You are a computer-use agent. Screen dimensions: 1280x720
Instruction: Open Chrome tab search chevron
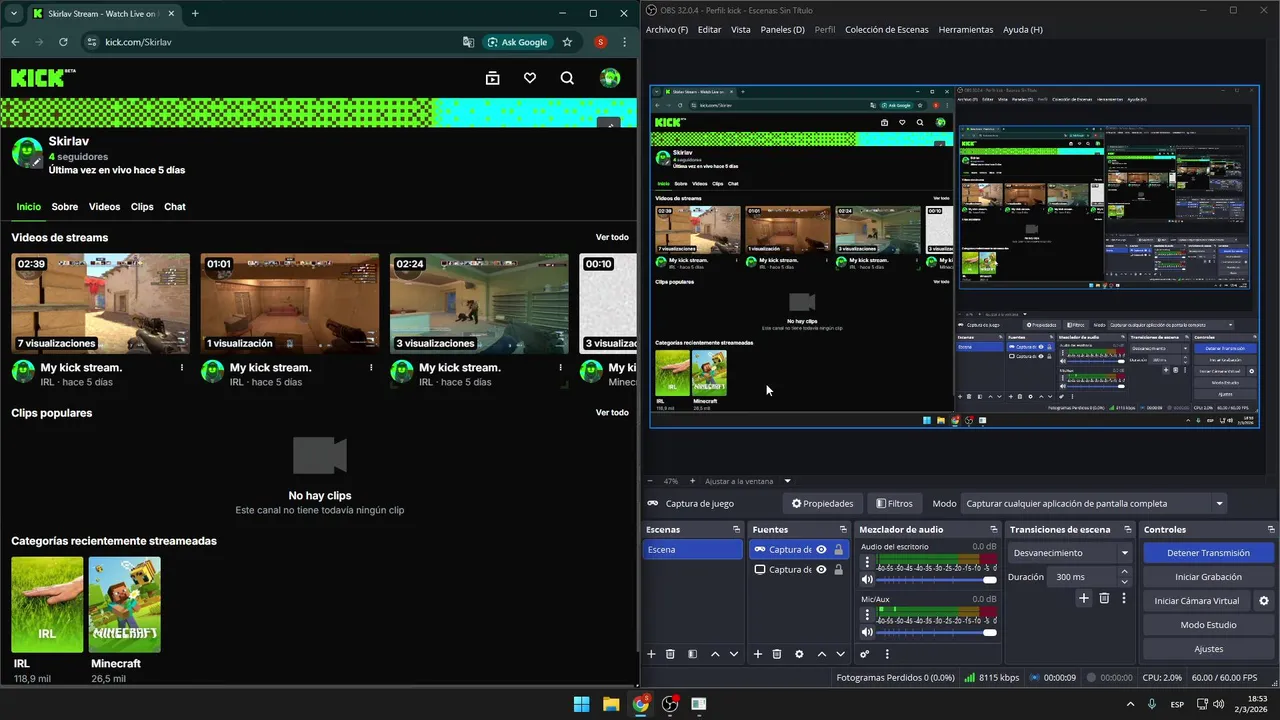pos(13,13)
